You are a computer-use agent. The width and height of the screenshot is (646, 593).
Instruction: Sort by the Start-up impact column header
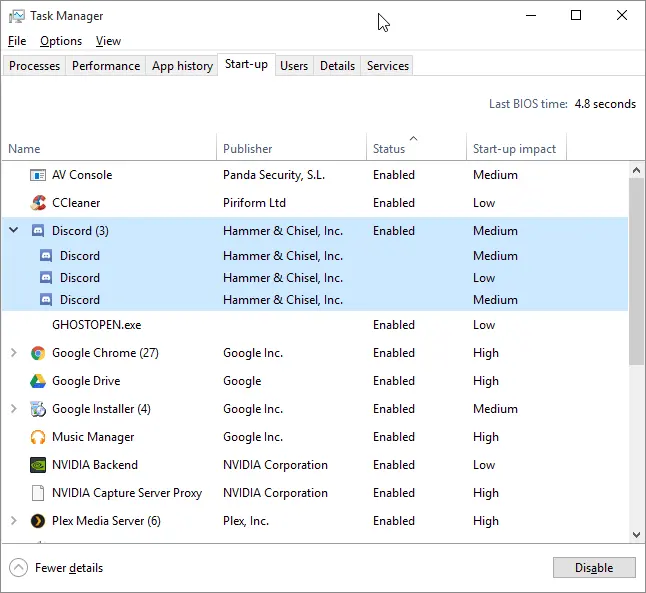coord(516,147)
